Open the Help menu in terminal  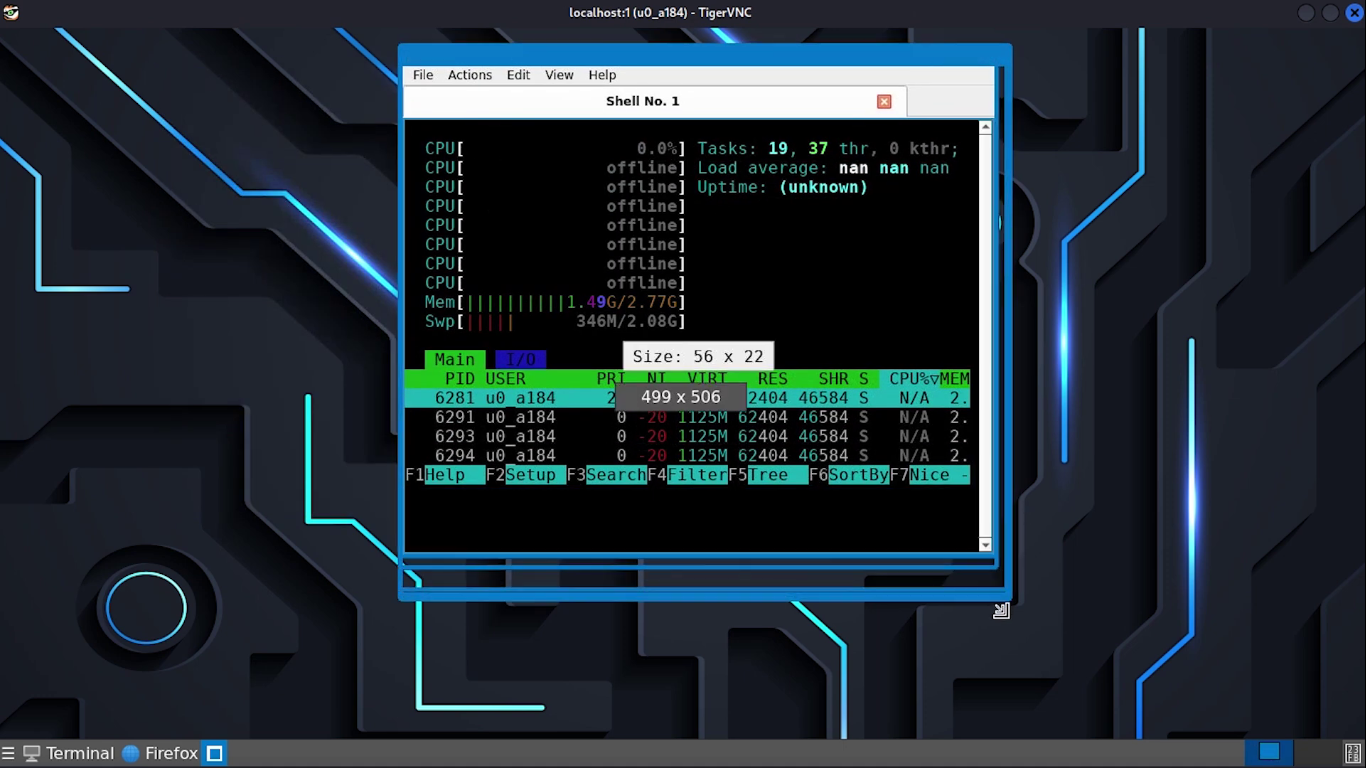(602, 75)
